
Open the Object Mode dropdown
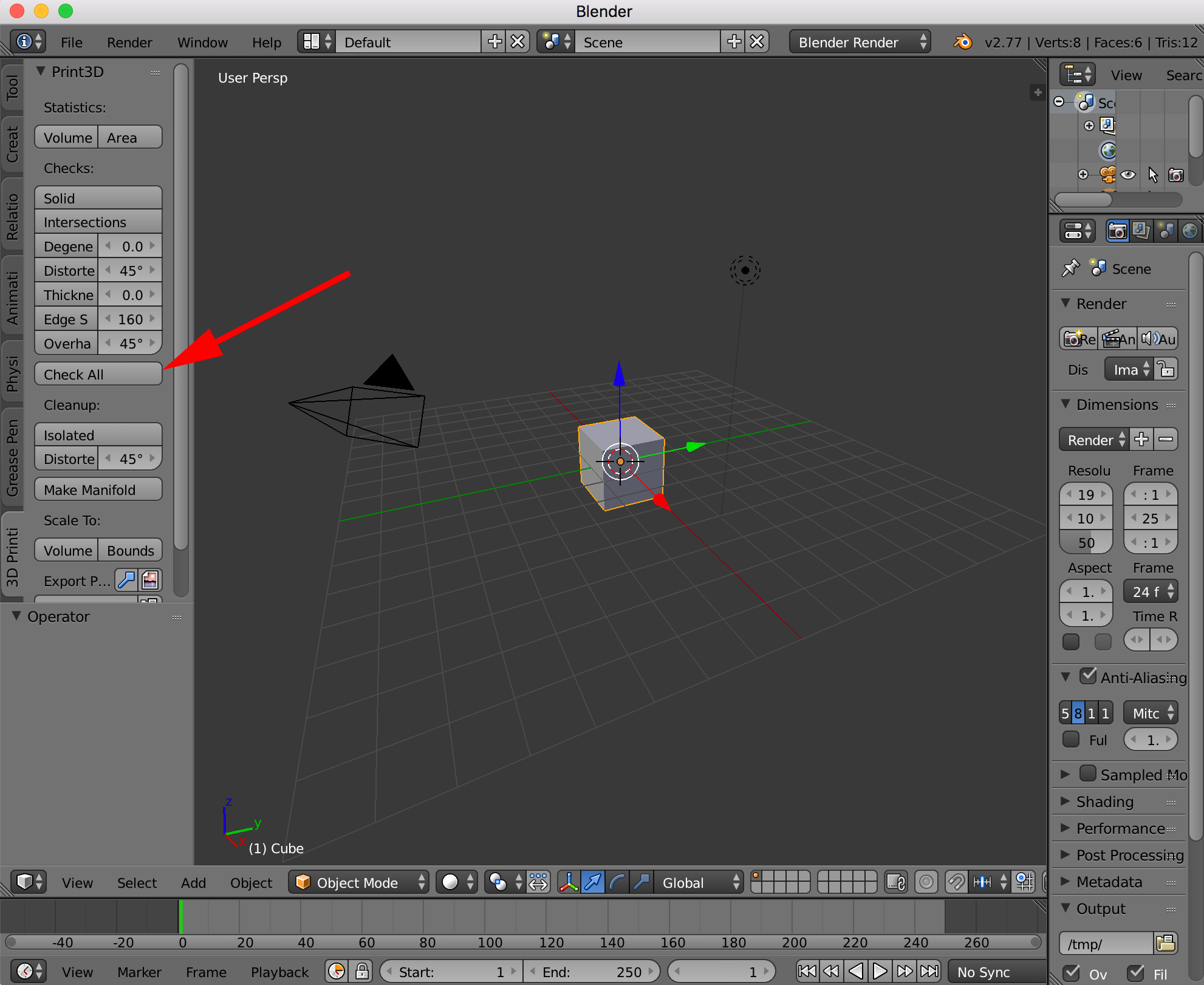coord(359,882)
